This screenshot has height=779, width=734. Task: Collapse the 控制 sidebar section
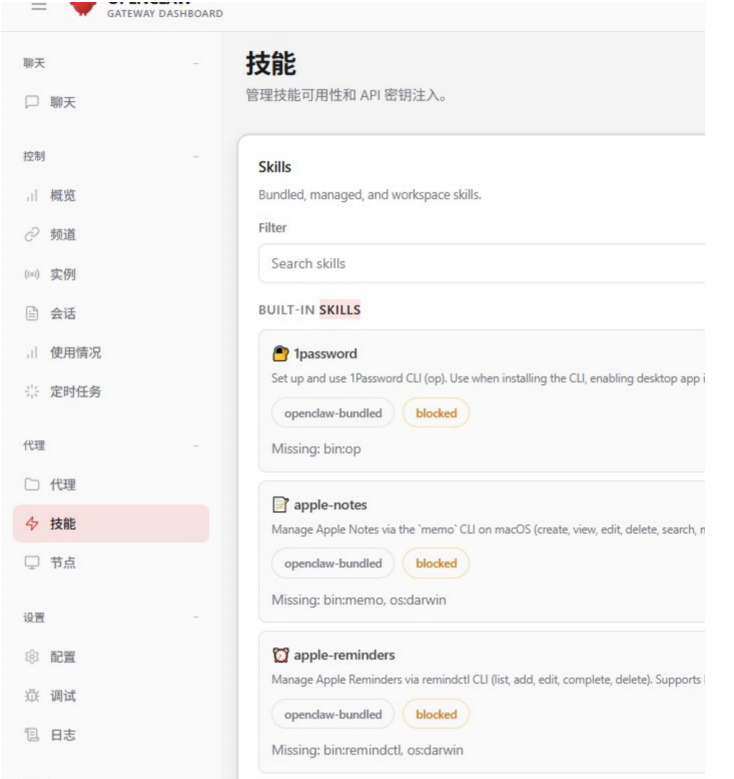(195, 157)
